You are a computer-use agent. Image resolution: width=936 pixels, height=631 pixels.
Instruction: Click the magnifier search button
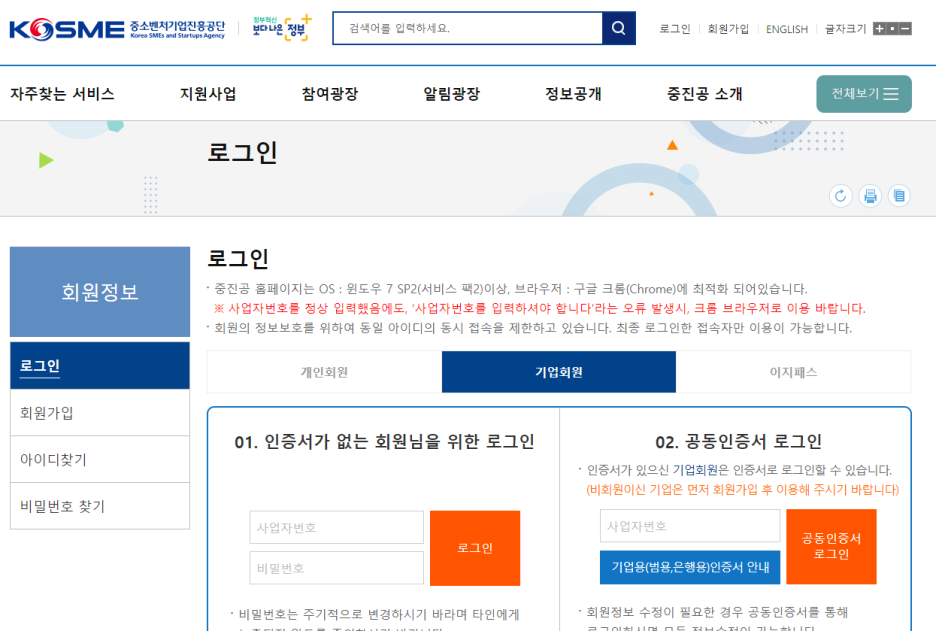click(618, 28)
